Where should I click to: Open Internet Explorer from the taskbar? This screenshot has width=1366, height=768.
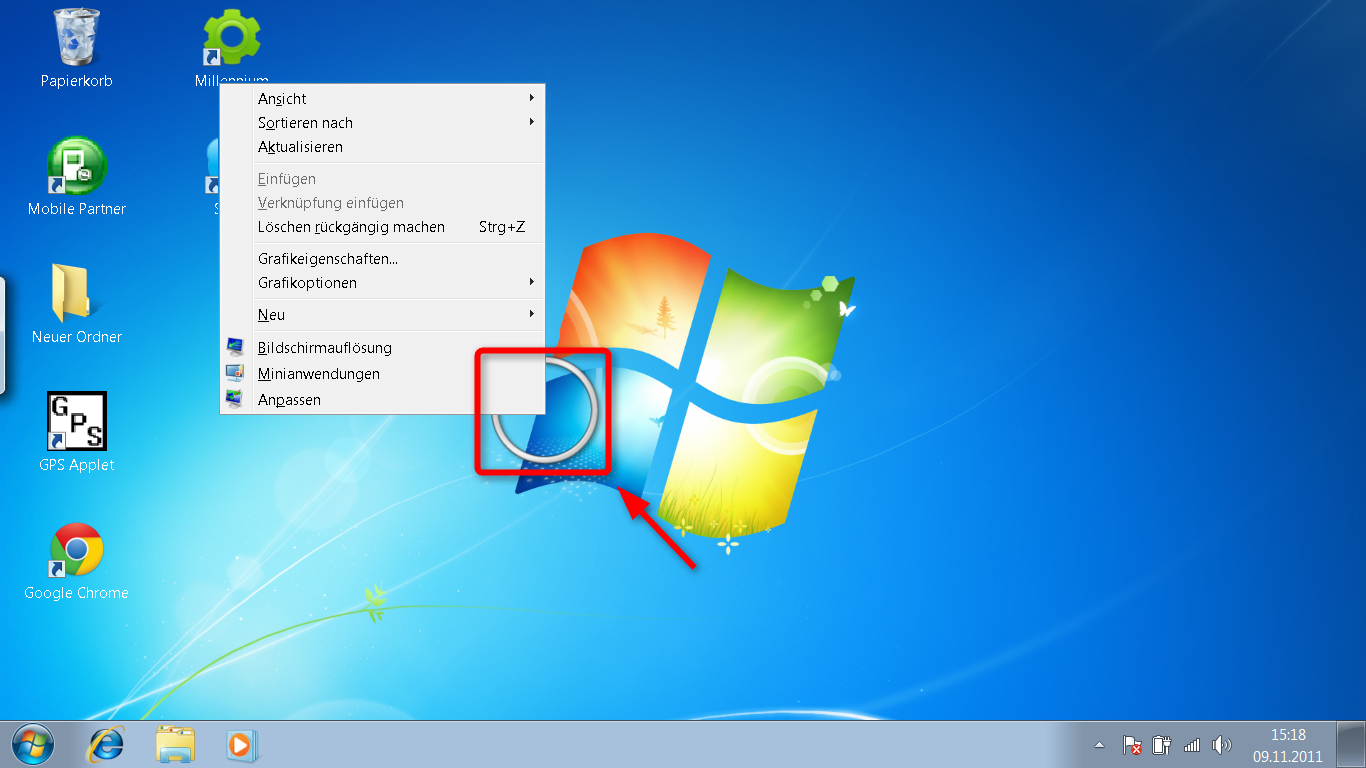pyautogui.click(x=106, y=744)
